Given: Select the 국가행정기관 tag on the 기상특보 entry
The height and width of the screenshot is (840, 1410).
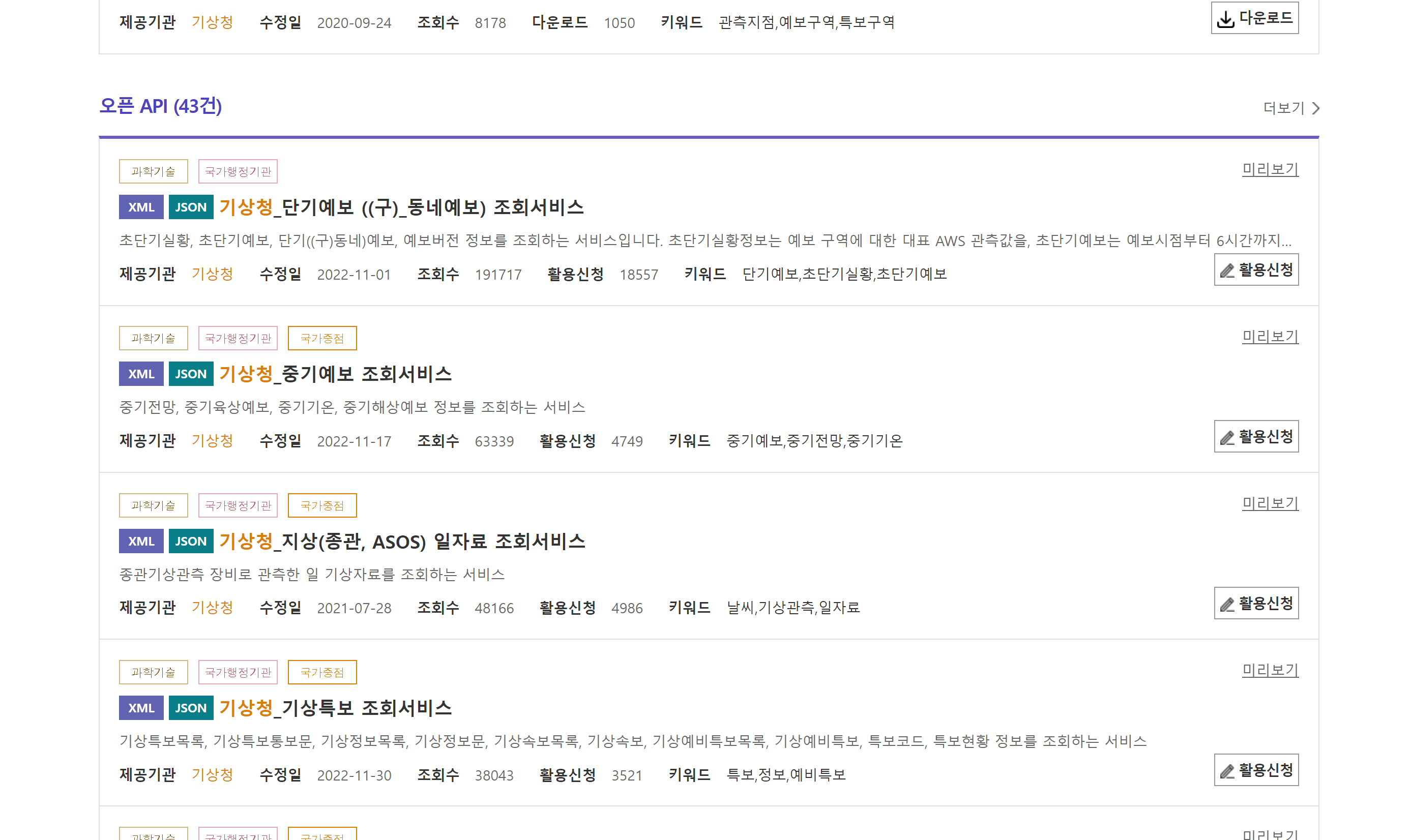Looking at the screenshot, I should 238,672.
